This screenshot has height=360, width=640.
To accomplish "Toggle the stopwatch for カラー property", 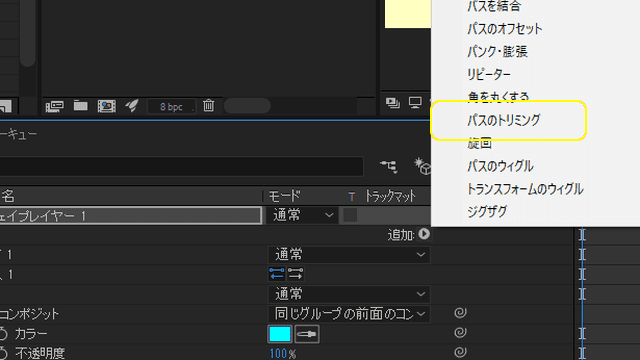I will point(3,334).
